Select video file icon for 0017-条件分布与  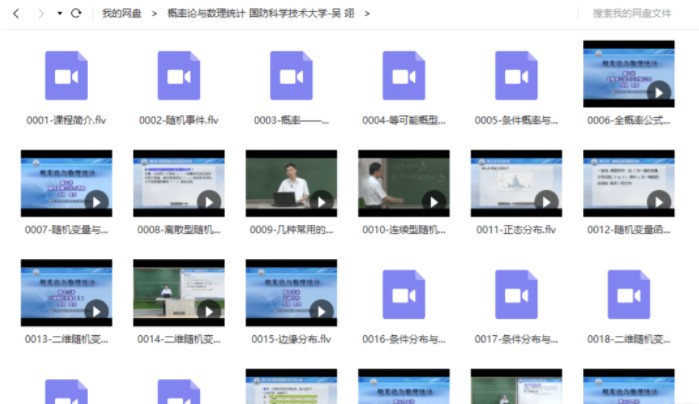point(516,294)
